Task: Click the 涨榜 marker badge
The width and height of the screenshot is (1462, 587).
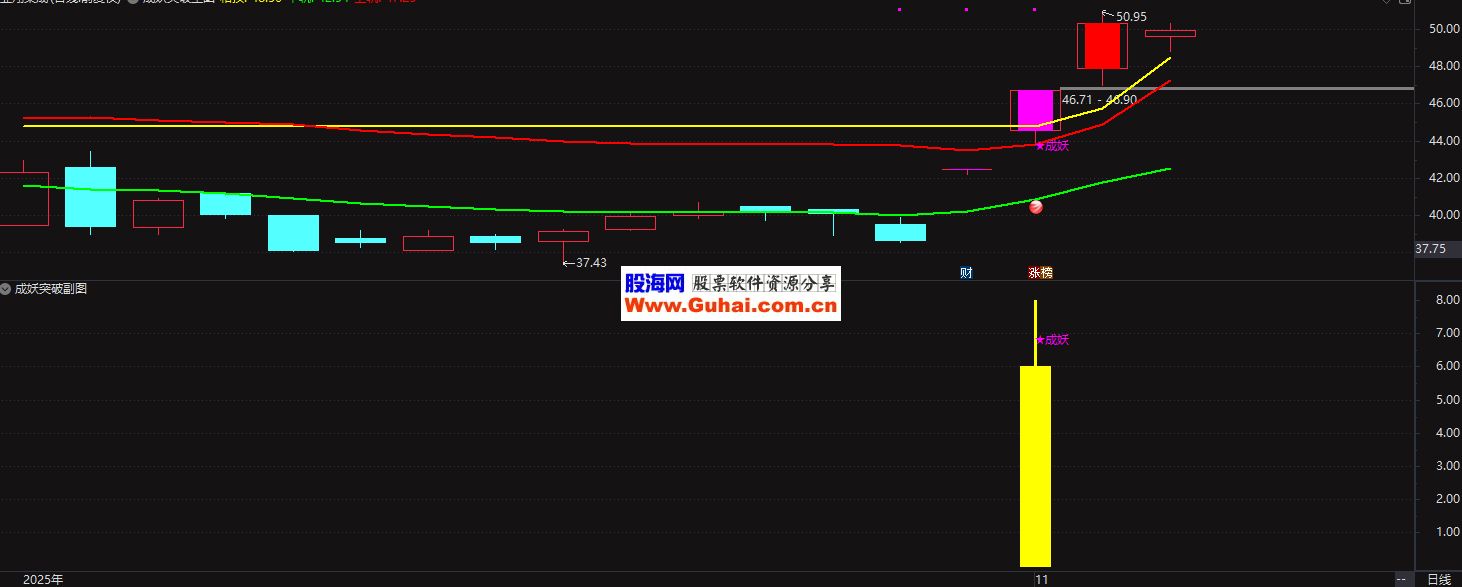Action: pyautogui.click(x=1040, y=272)
